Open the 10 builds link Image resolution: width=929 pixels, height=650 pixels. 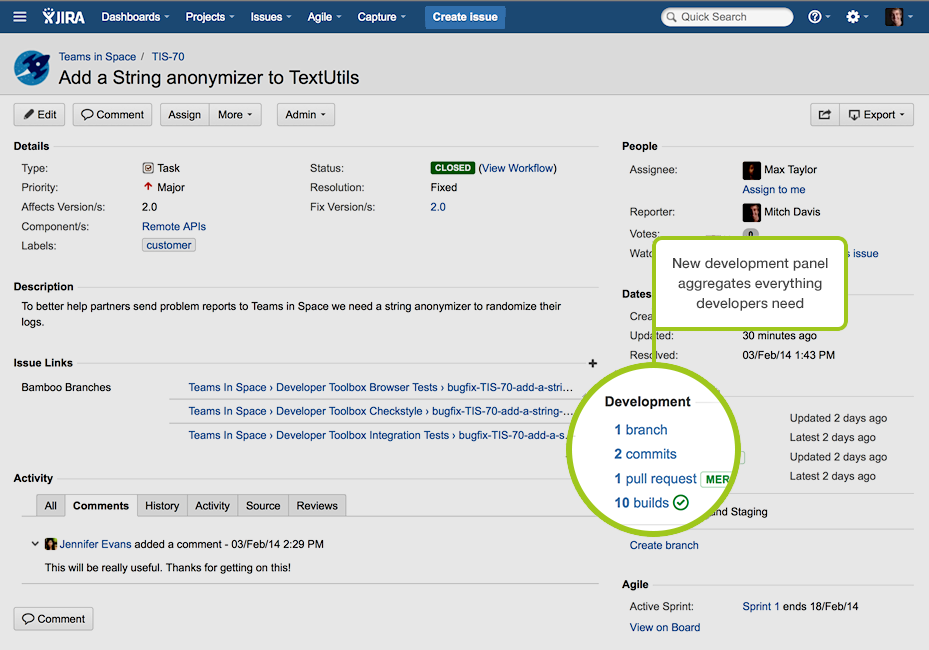(x=642, y=502)
